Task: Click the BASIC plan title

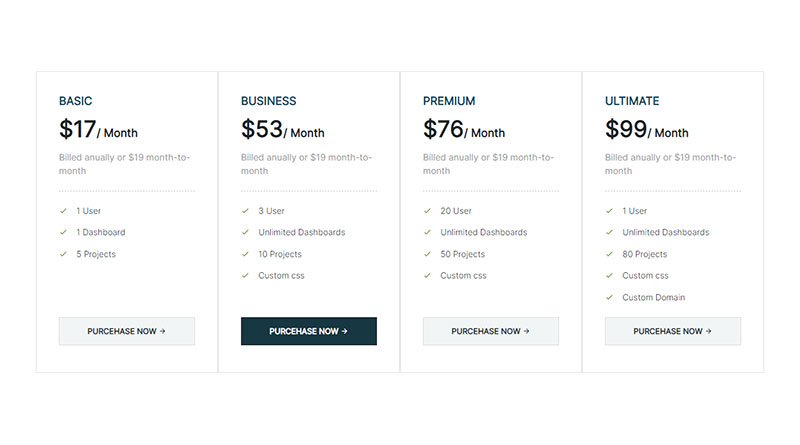Action: point(76,101)
